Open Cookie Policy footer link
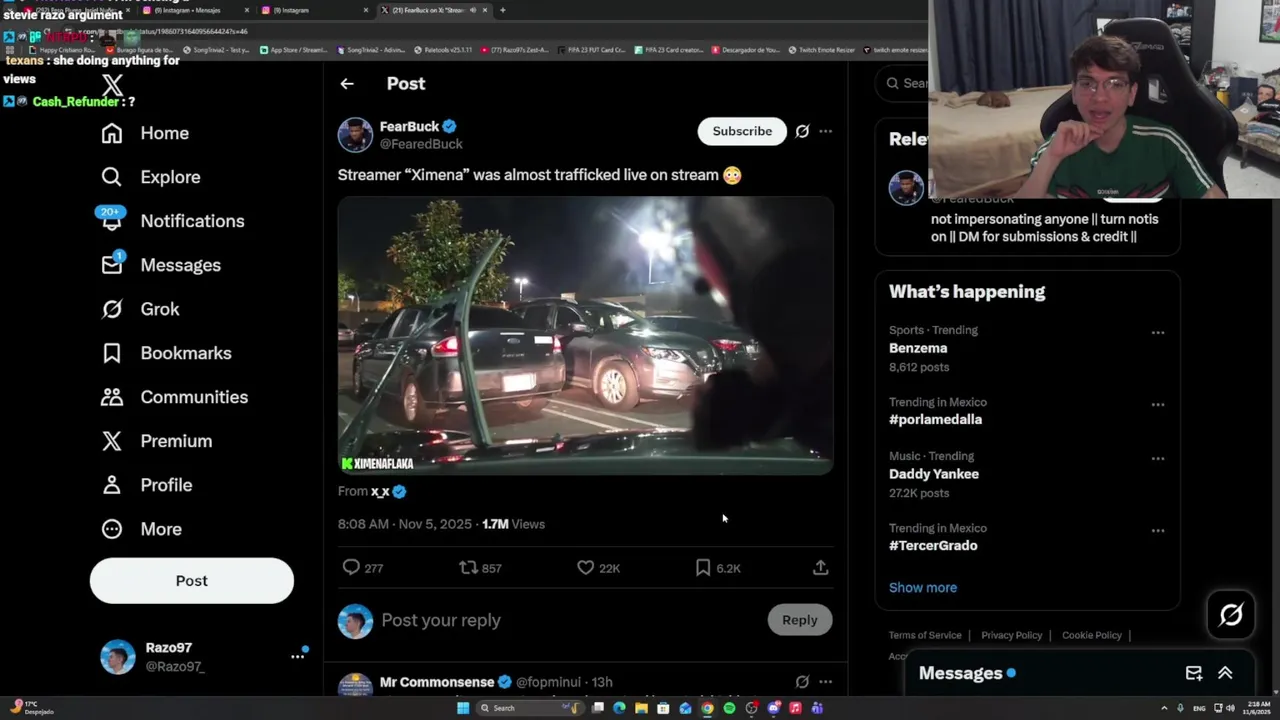 [x=1092, y=635]
